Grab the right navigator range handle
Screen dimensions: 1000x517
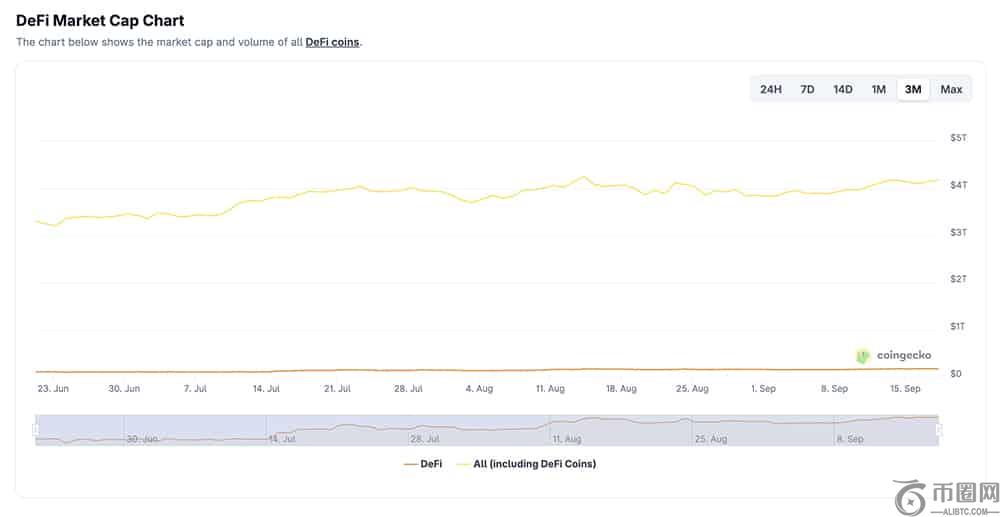click(x=939, y=430)
